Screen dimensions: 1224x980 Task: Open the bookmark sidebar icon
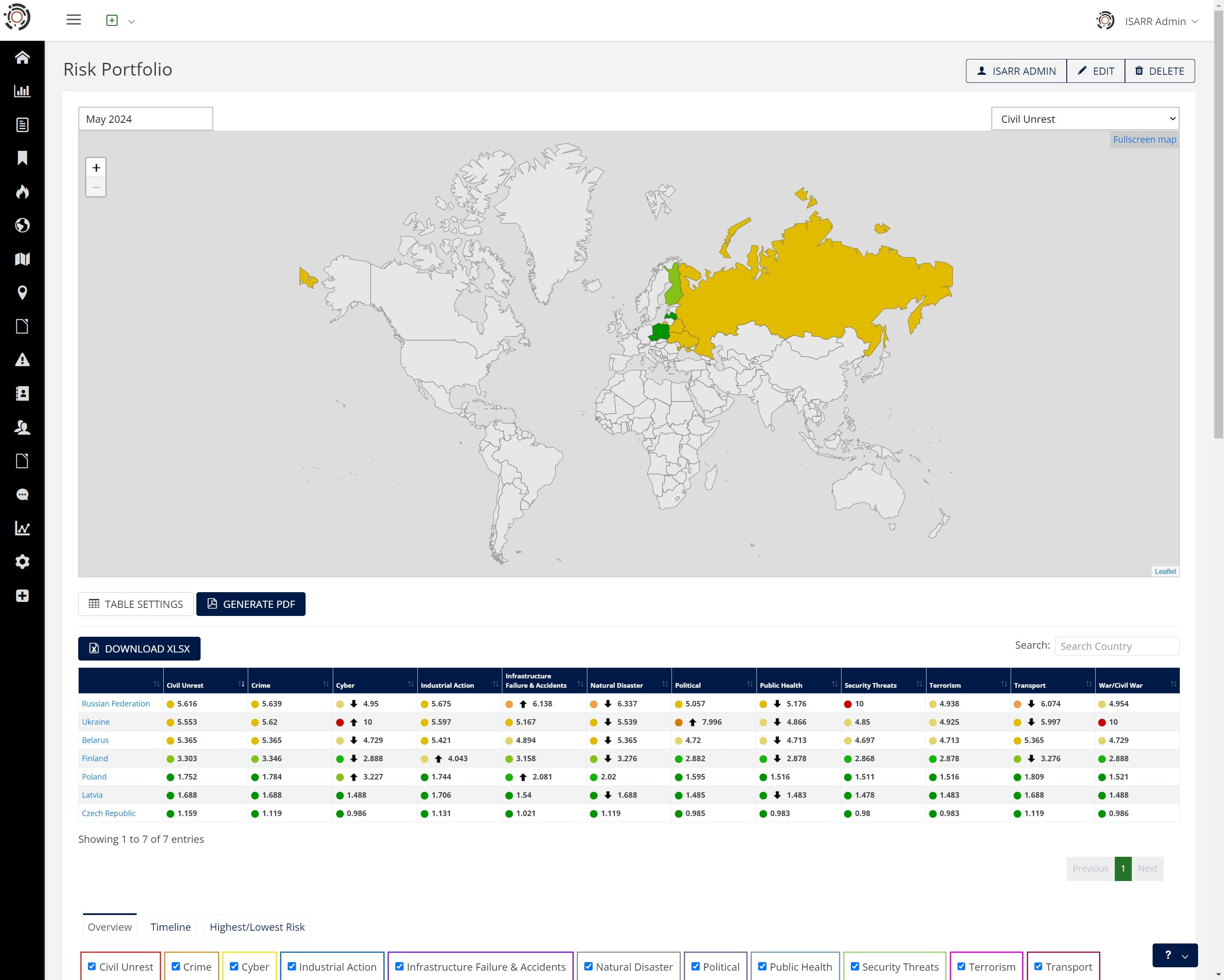click(22, 158)
